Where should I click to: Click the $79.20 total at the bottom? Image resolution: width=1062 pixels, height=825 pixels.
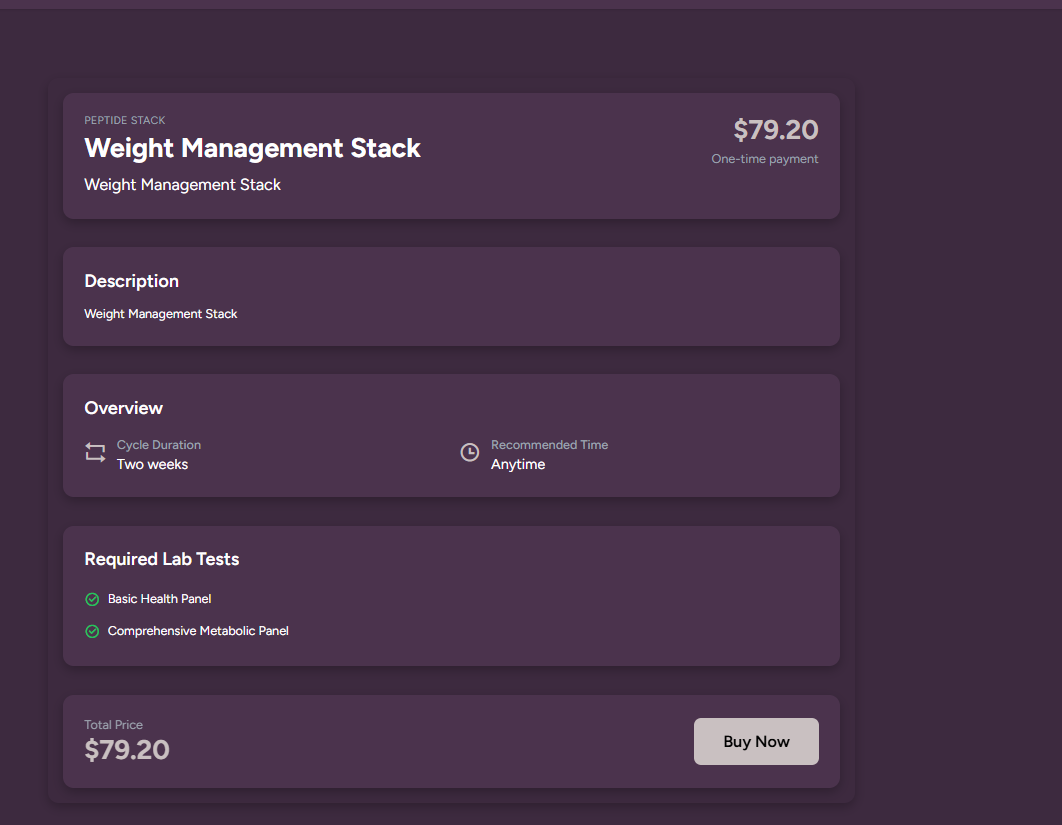pyautogui.click(x=126, y=750)
